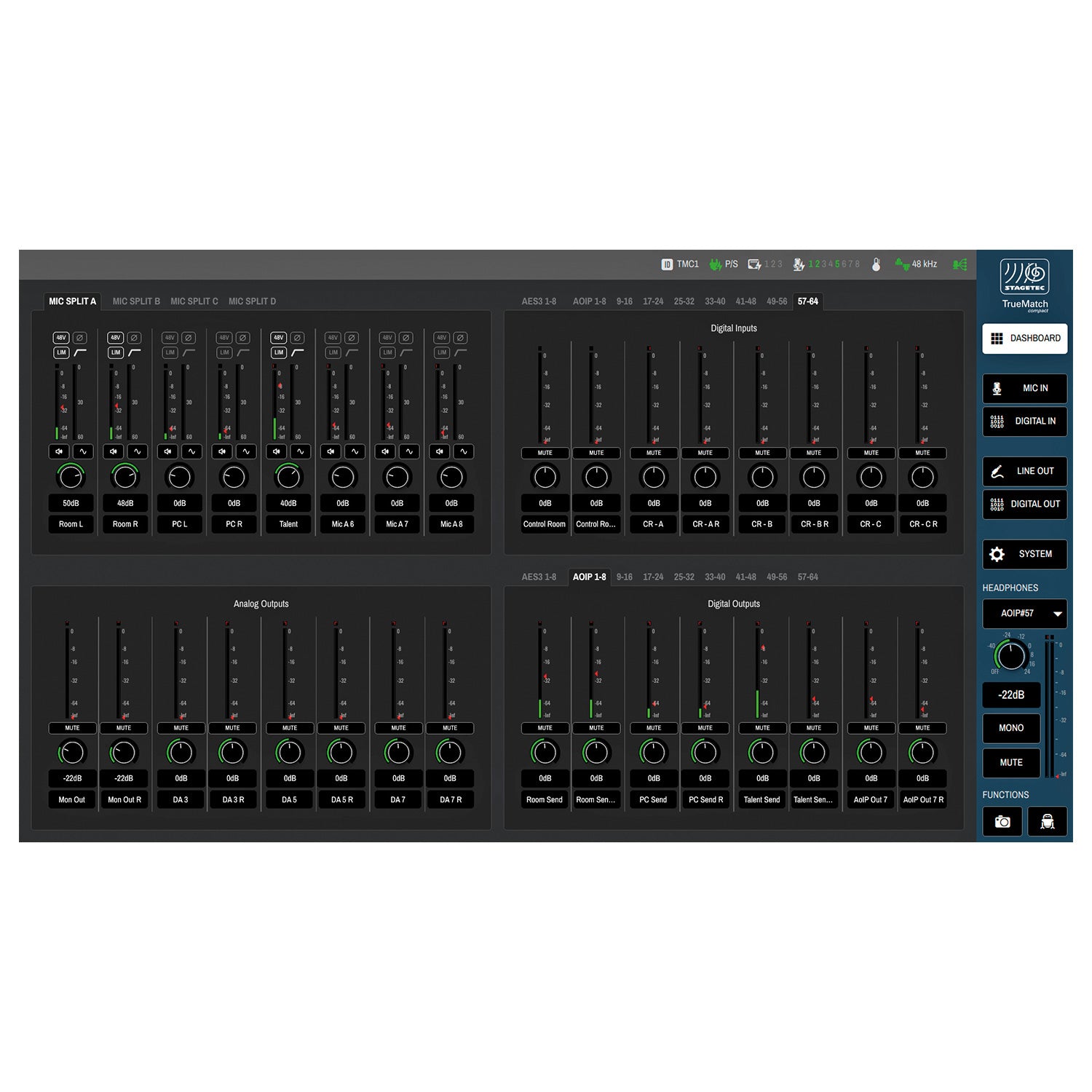The image size is (1092, 1092).
Task: Switch to MIC SPLIT C tab
Action: [x=194, y=301]
